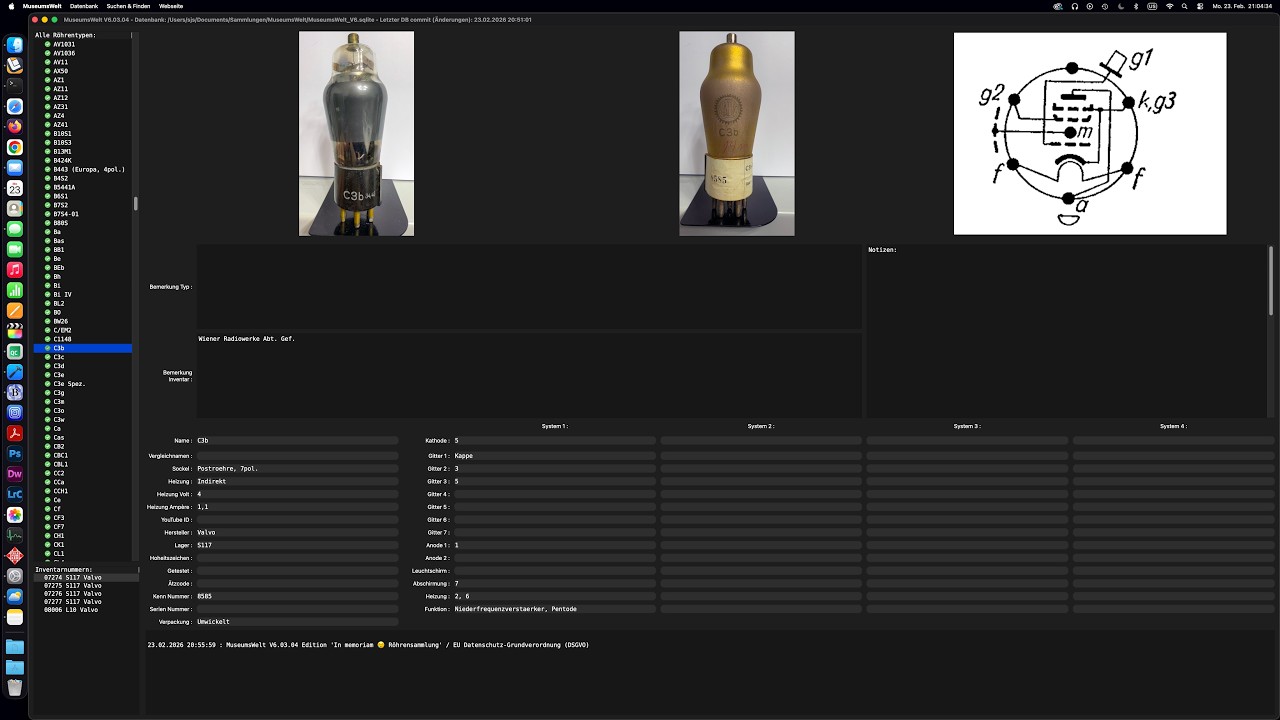The image size is (1280, 720).
Task: Open System Settings from the dock
Action: (15, 576)
